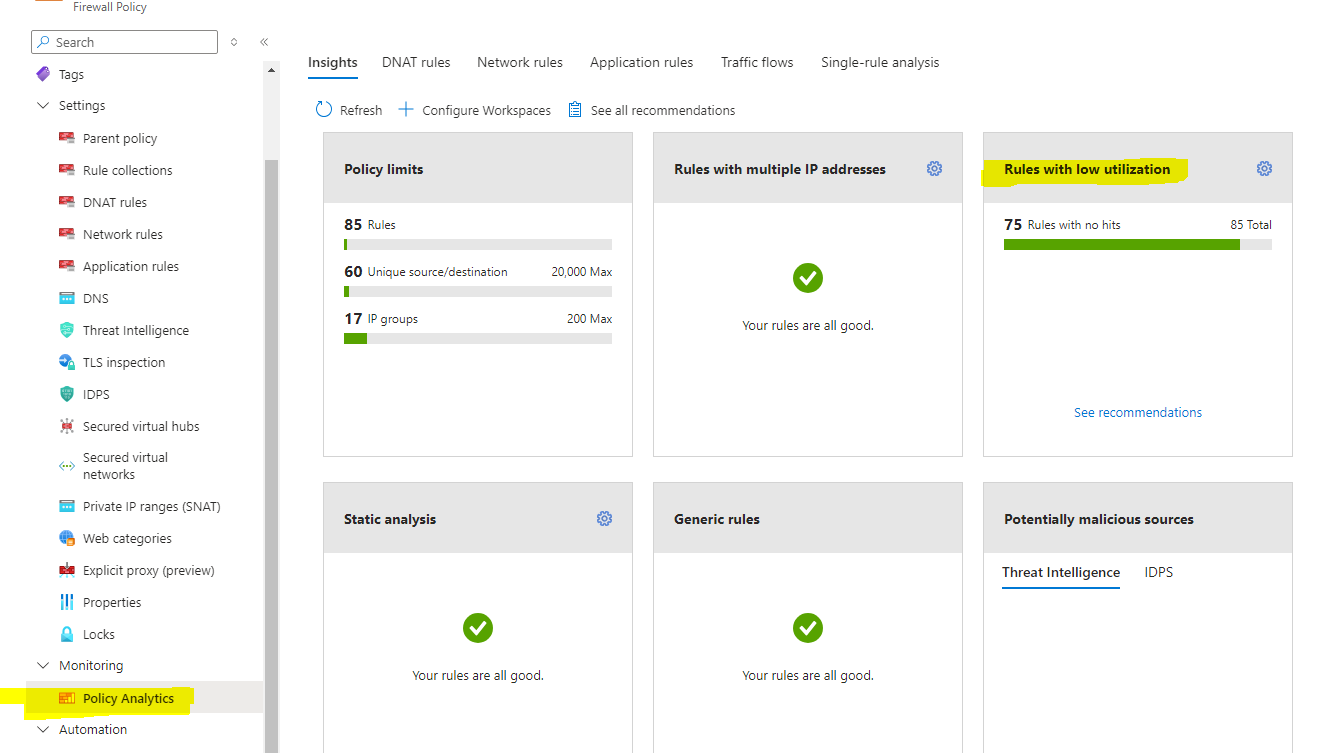Click the Application rules sidebar icon

coord(67,266)
